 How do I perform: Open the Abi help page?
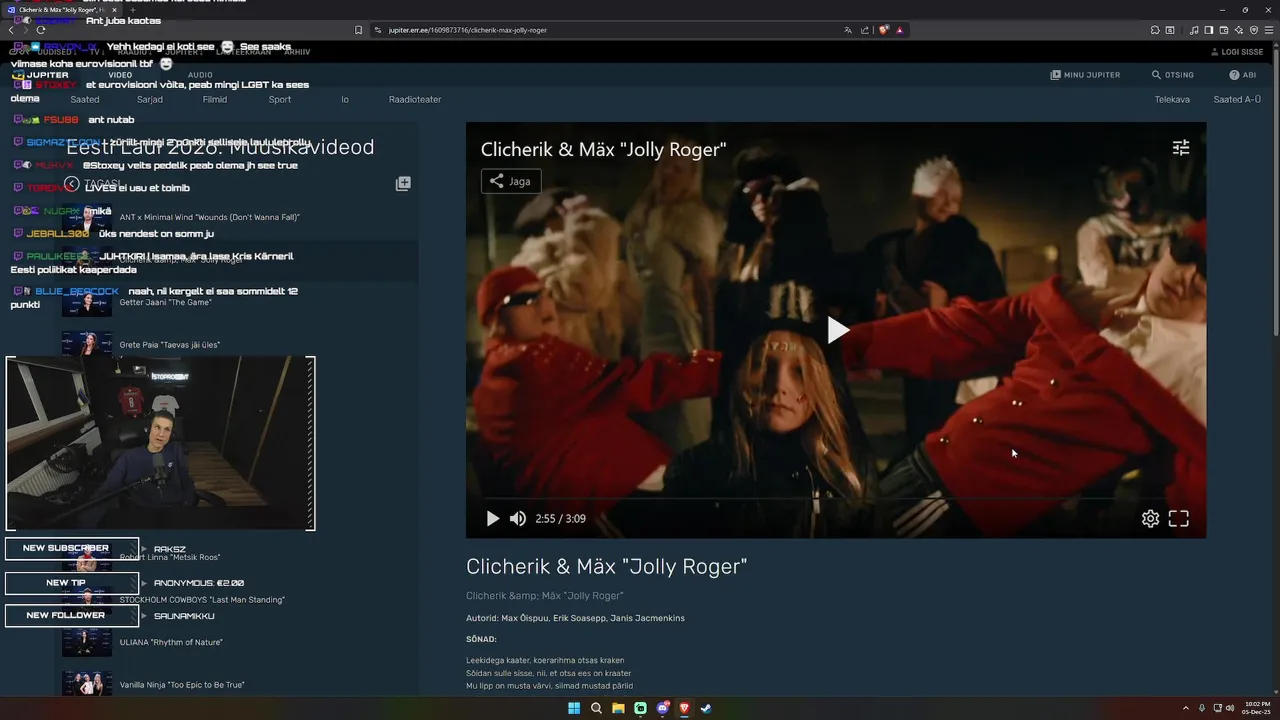(x=1242, y=75)
